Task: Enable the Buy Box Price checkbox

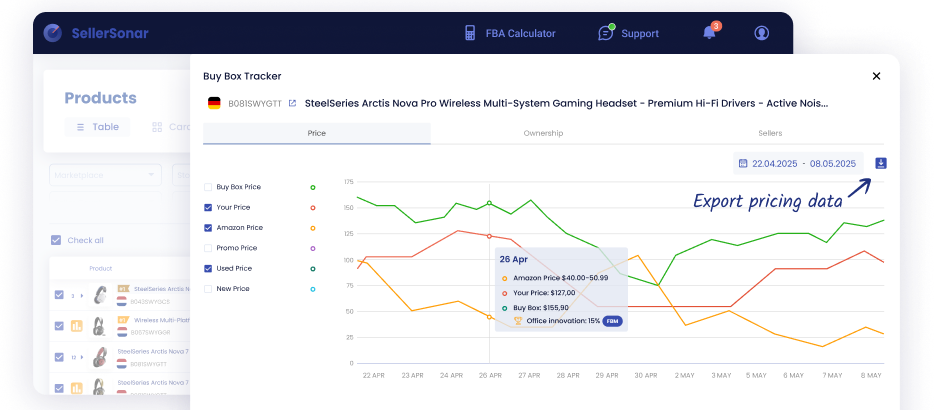Action: click(x=208, y=187)
